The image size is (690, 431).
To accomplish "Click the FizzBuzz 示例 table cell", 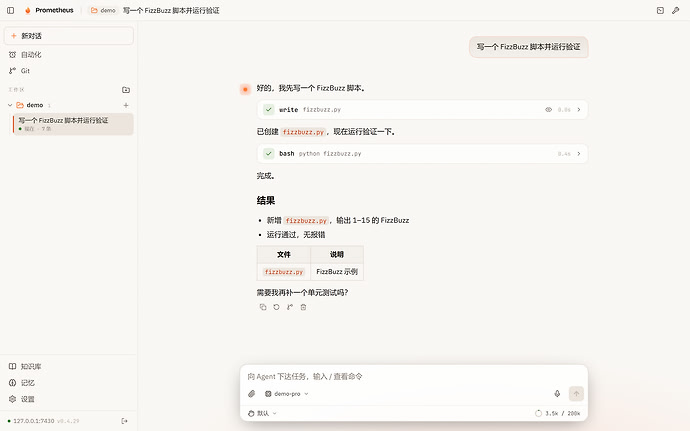I will pos(337,272).
